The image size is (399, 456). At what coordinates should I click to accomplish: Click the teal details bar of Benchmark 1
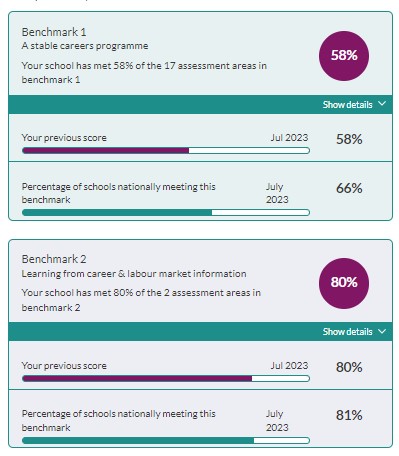pyautogui.click(x=200, y=105)
